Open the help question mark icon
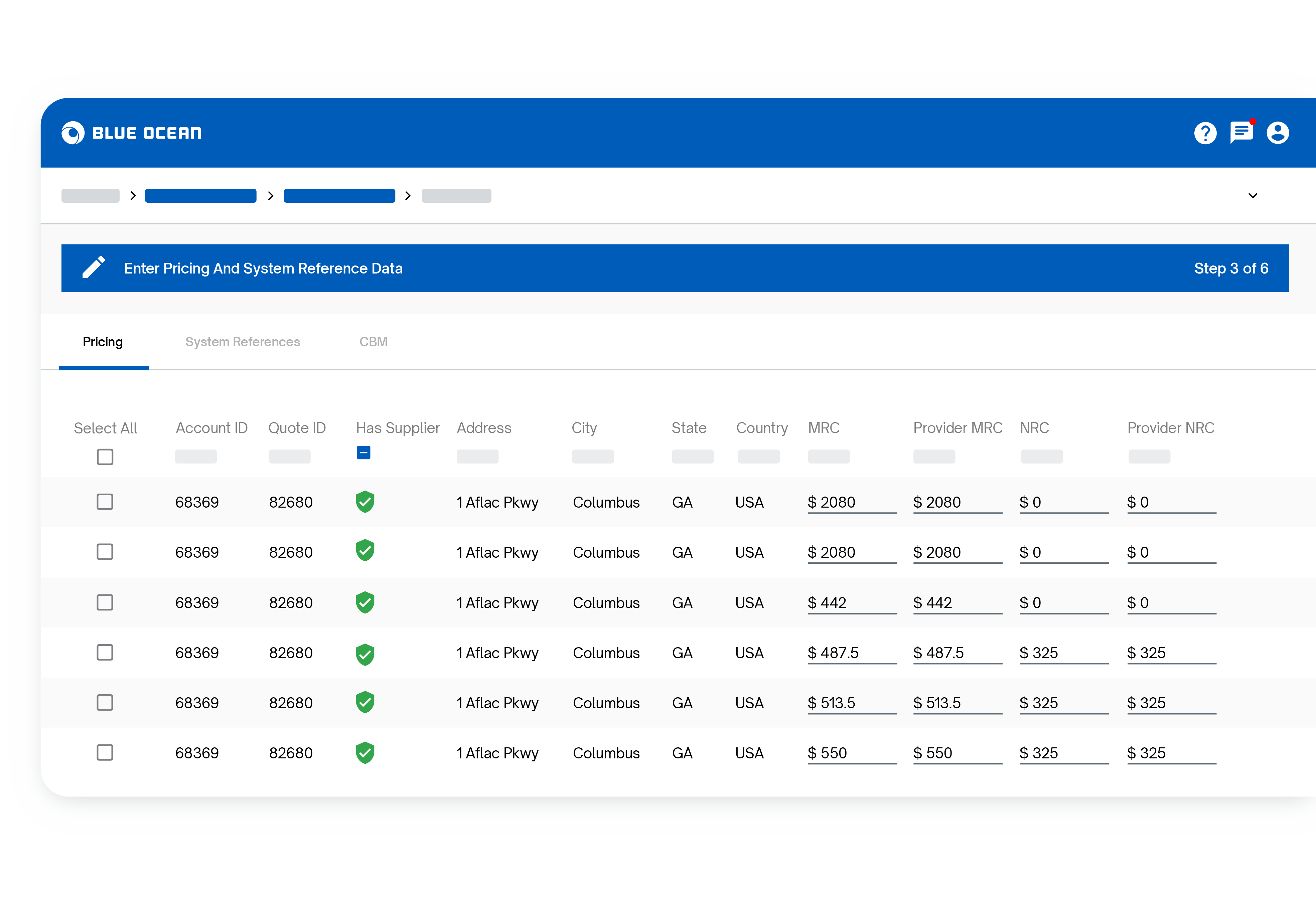 (1205, 133)
